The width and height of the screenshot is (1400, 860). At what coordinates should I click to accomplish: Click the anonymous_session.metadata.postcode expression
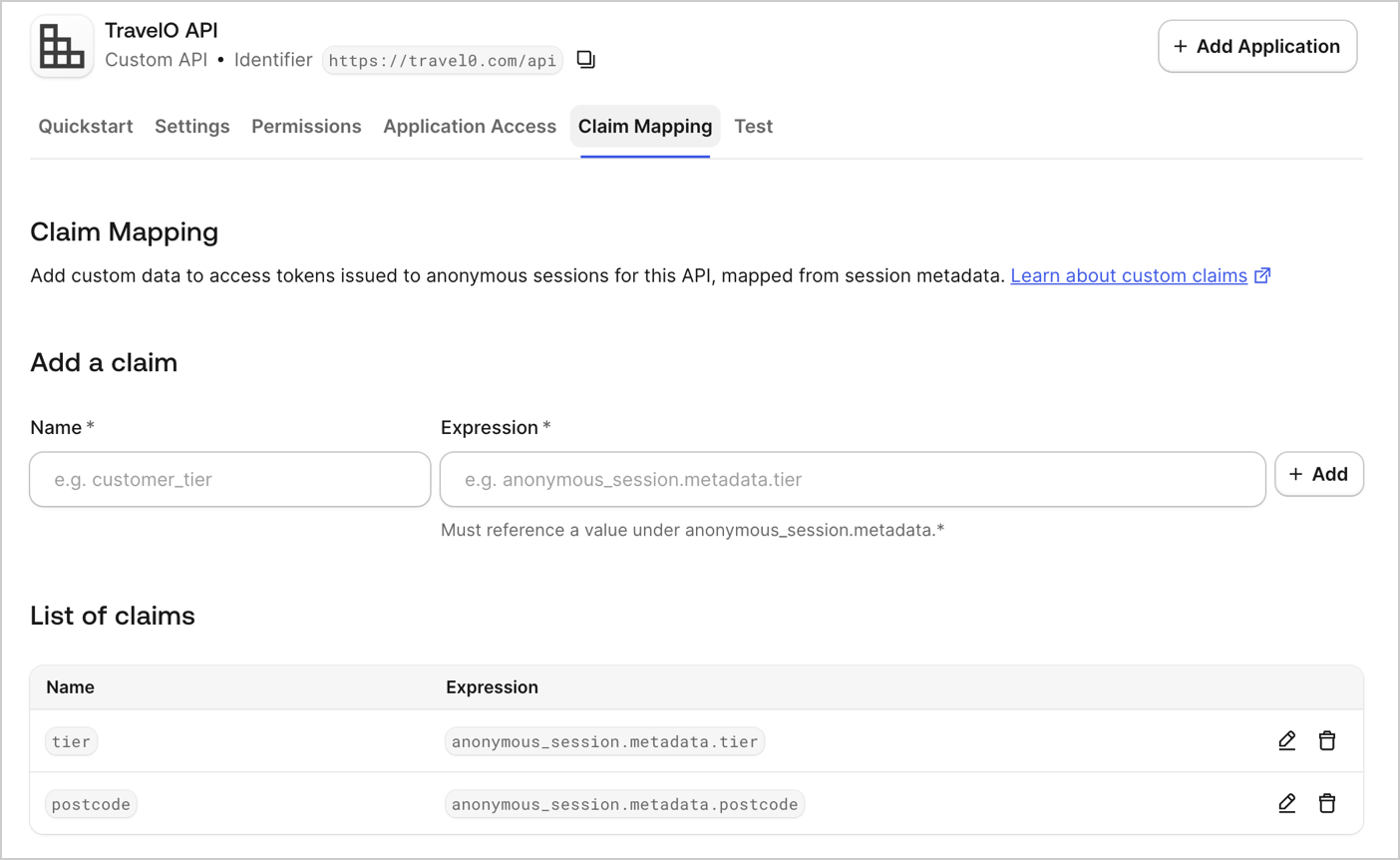(x=625, y=804)
